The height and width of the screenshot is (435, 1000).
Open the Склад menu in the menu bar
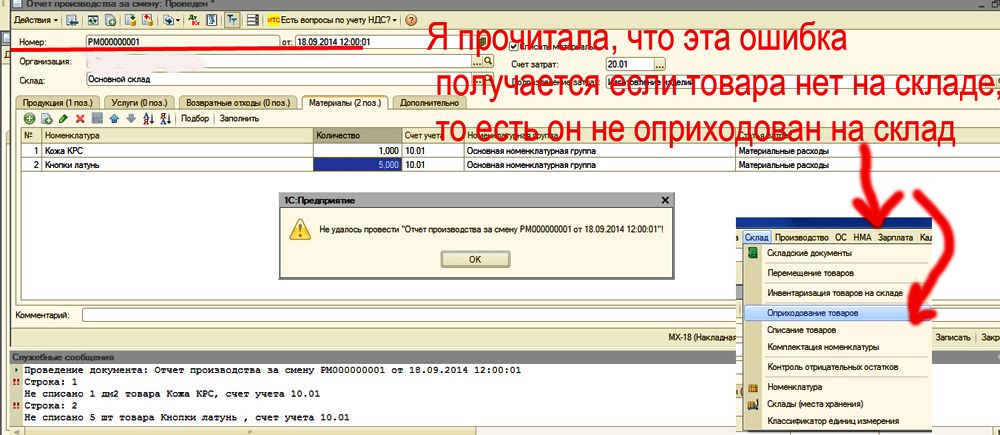(x=757, y=237)
